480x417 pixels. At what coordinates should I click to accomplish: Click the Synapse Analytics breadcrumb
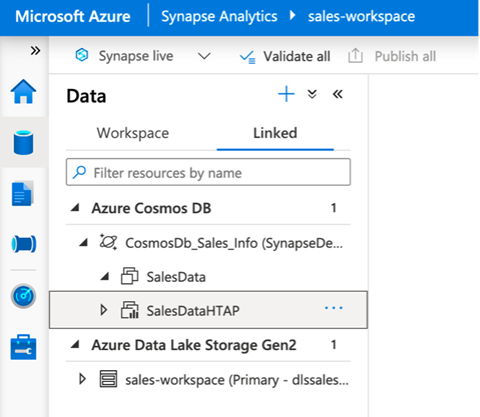click(x=219, y=16)
